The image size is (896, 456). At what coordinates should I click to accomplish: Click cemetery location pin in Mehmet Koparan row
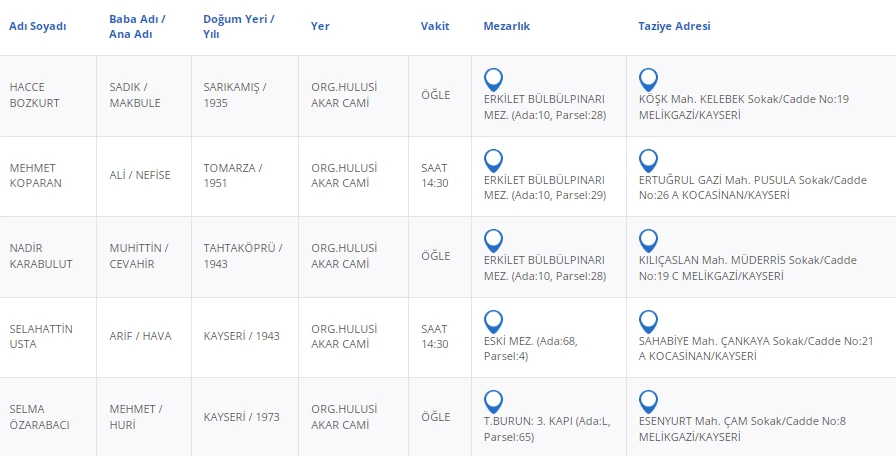[x=493, y=160]
